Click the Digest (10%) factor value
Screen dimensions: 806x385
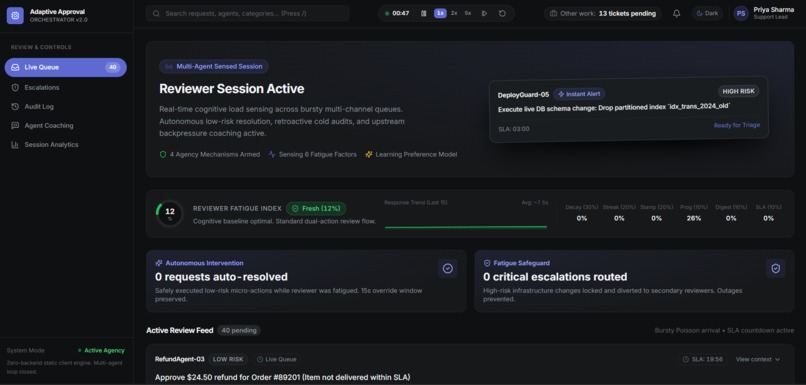pyautogui.click(x=731, y=218)
